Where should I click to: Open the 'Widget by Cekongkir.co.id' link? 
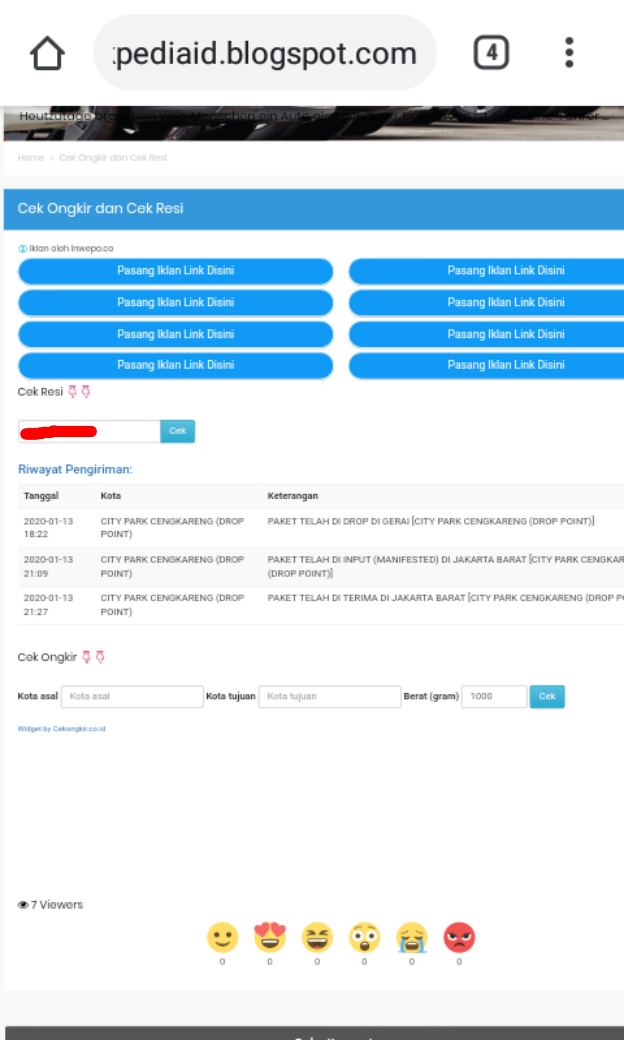[62, 729]
